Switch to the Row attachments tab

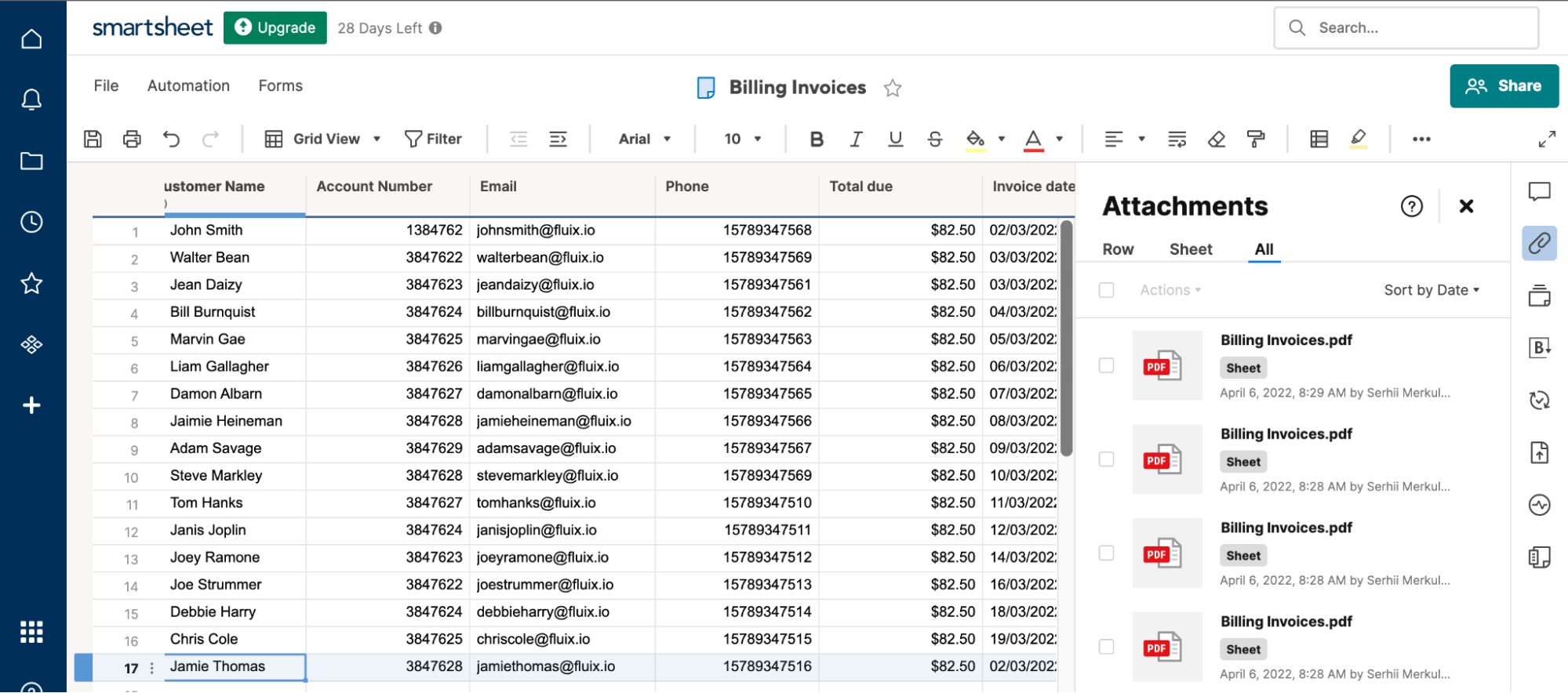click(x=1118, y=249)
